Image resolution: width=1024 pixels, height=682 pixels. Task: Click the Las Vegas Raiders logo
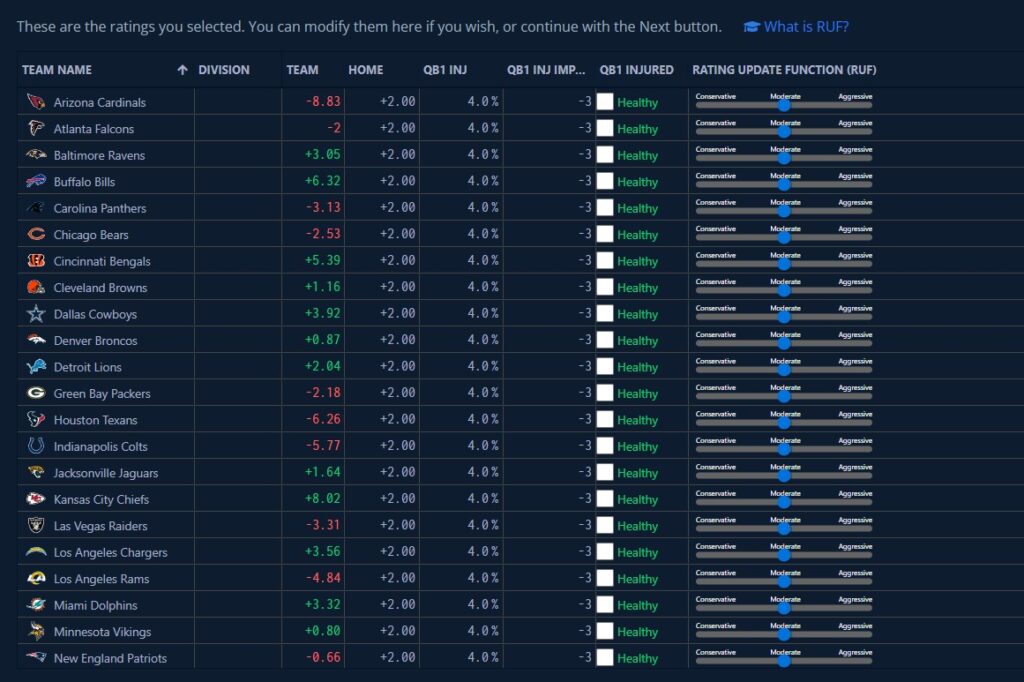point(36,525)
